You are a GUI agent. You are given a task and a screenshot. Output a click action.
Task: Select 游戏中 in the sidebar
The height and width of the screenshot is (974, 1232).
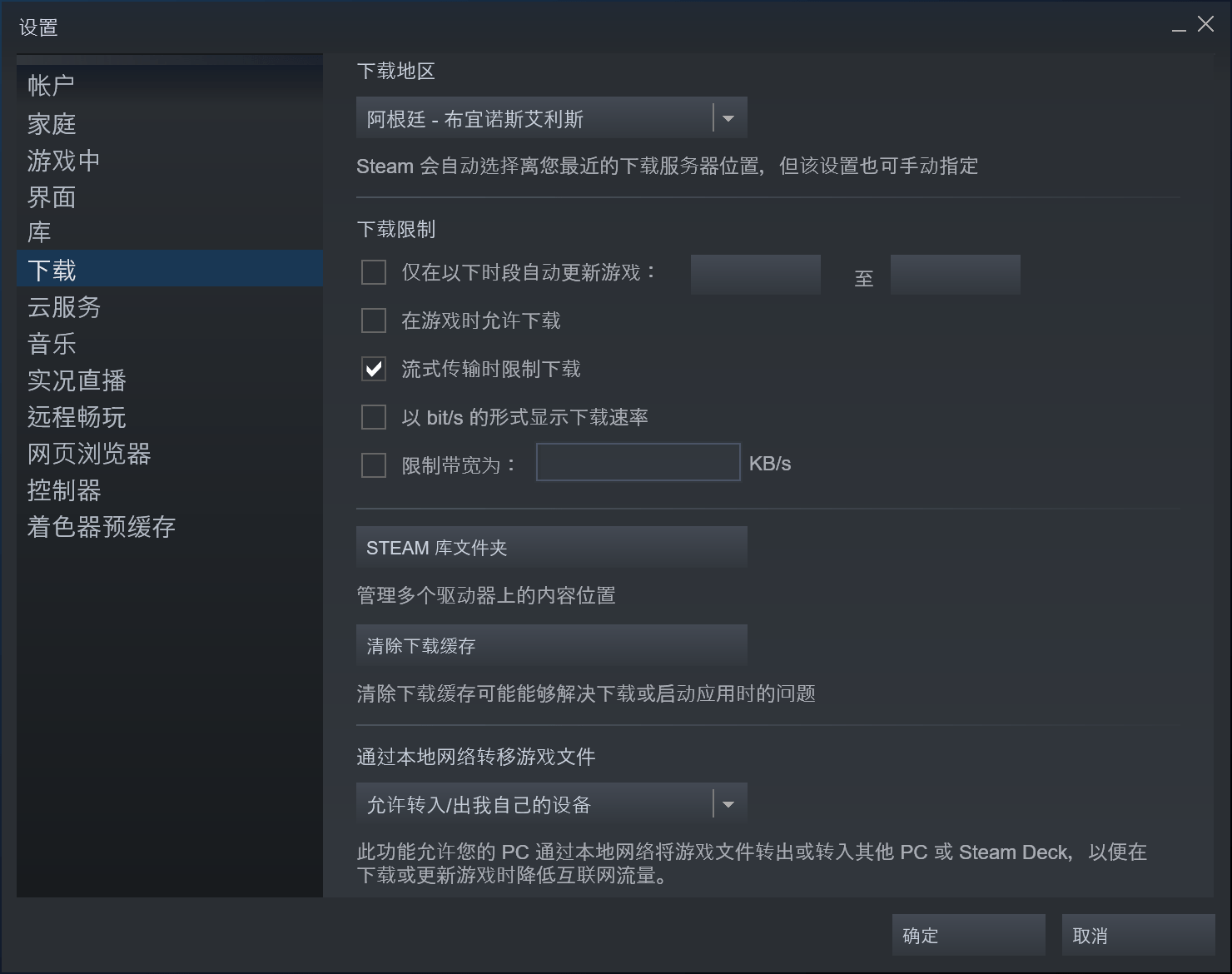[170, 161]
